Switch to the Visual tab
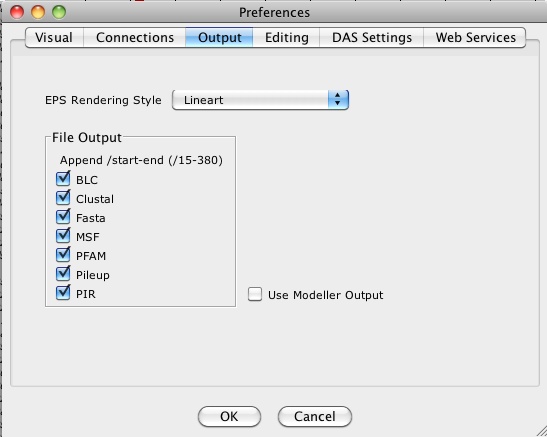This screenshot has width=547, height=437. pos(54,38)
